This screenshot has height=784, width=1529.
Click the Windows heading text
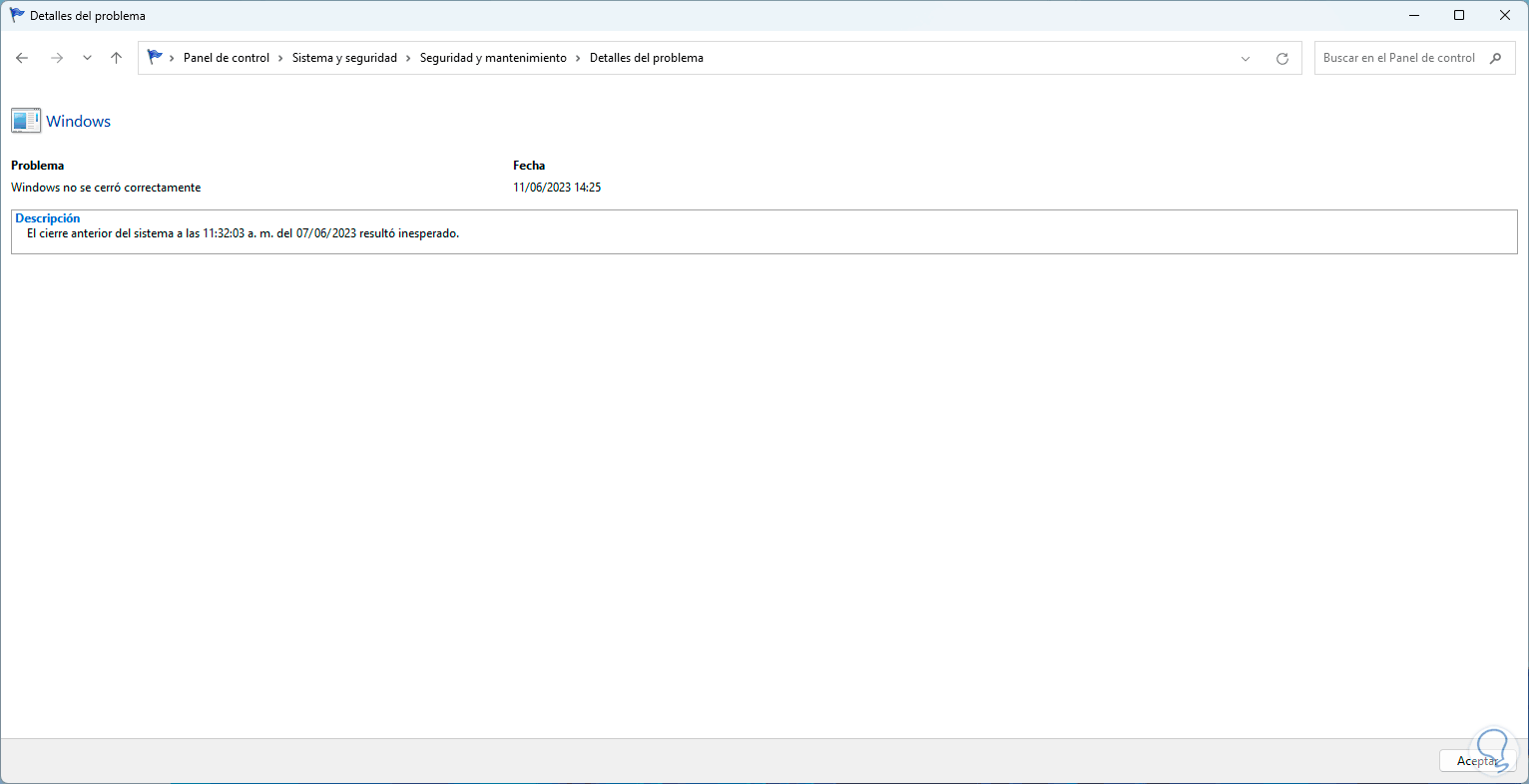pos(79,122)
